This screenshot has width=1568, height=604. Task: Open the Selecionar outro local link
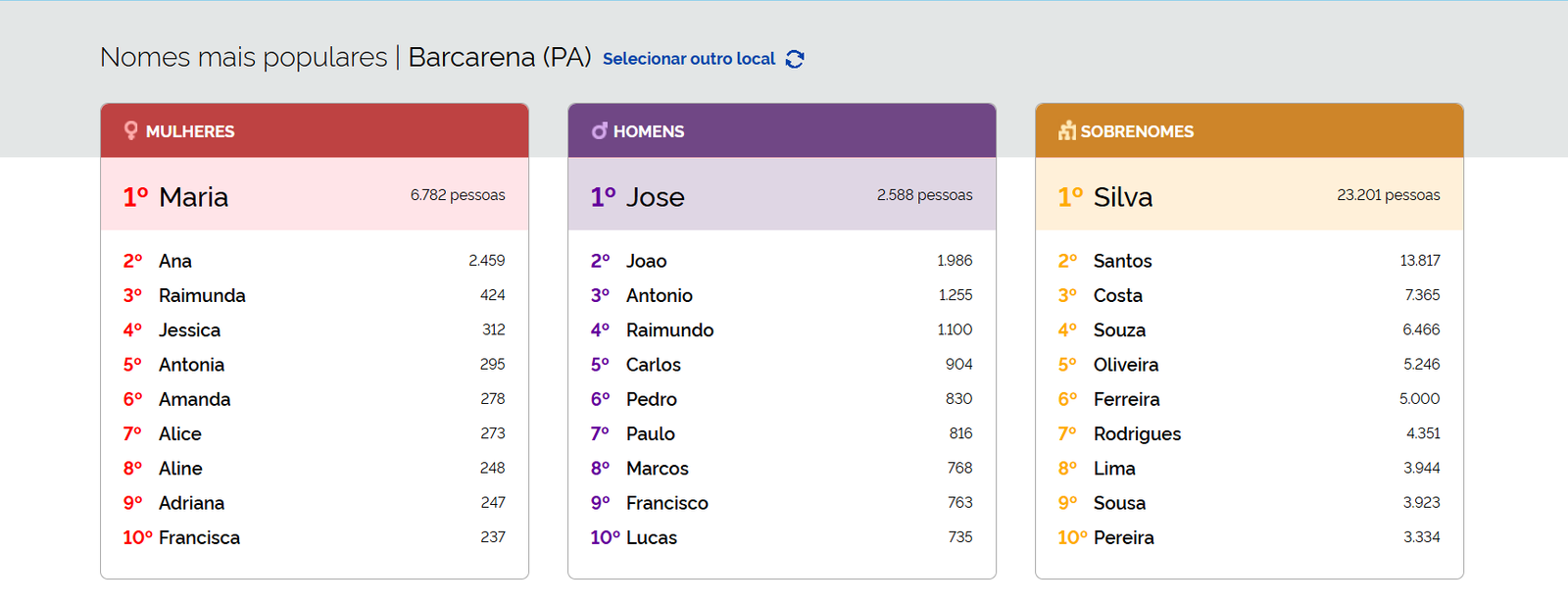(x=688, y=59)
